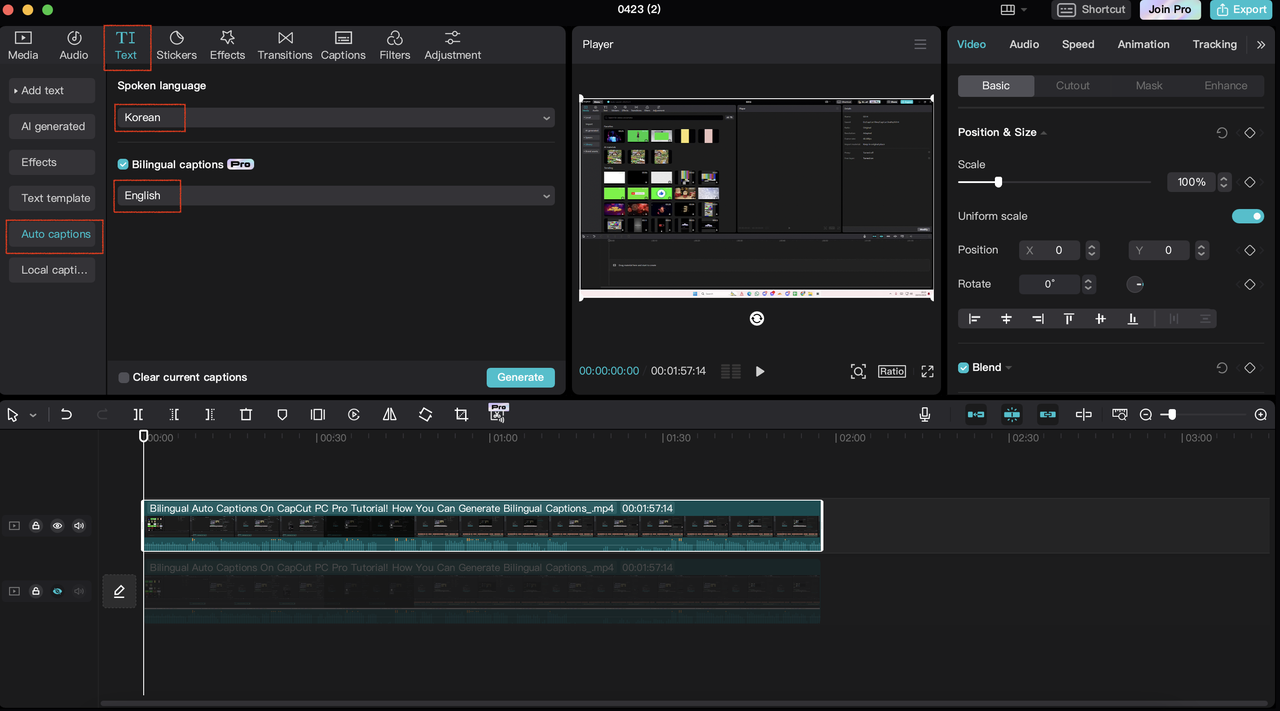Click the Delete trash icon

(246, 414)
